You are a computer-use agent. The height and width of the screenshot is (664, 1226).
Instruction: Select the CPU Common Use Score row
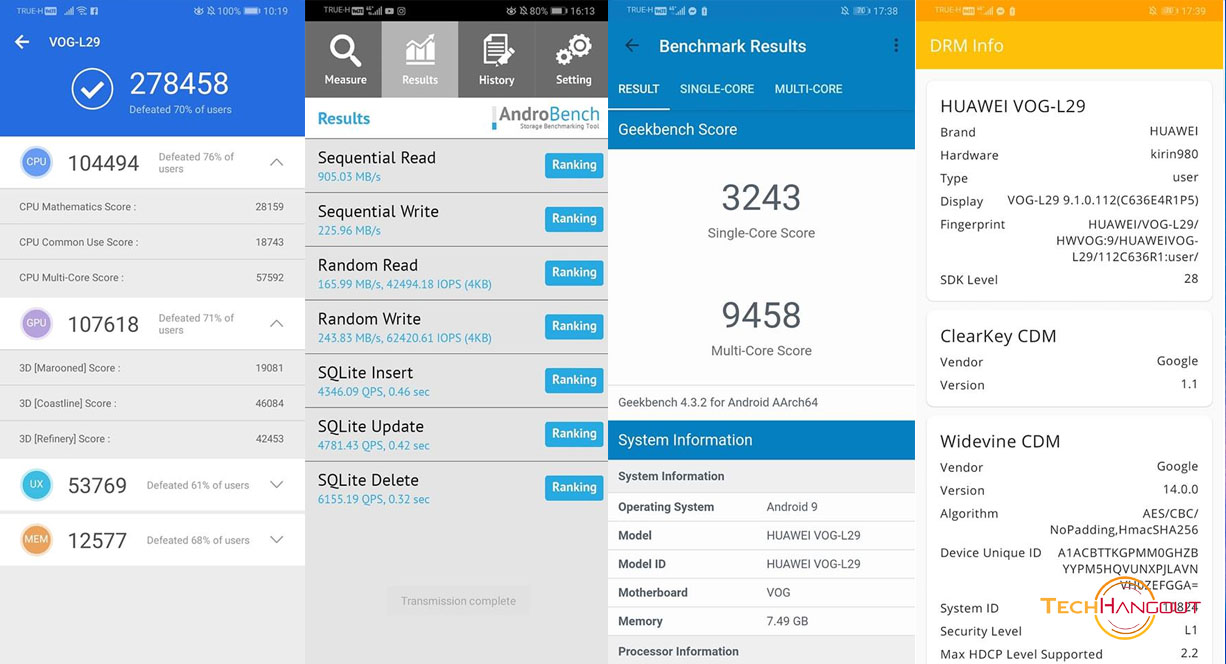point(152,242)
